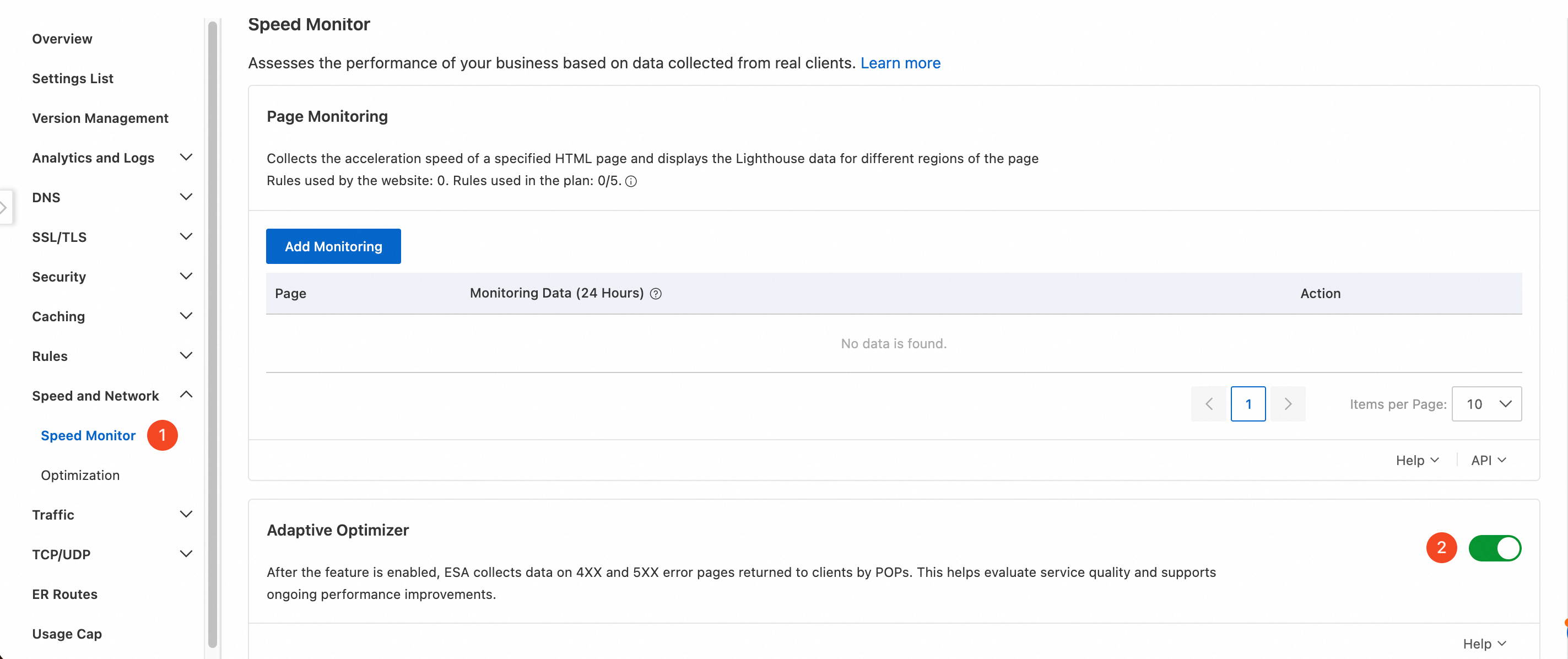
Task: Click the help icon next to Monitoring Data
Action: click(x=656, y=293)
